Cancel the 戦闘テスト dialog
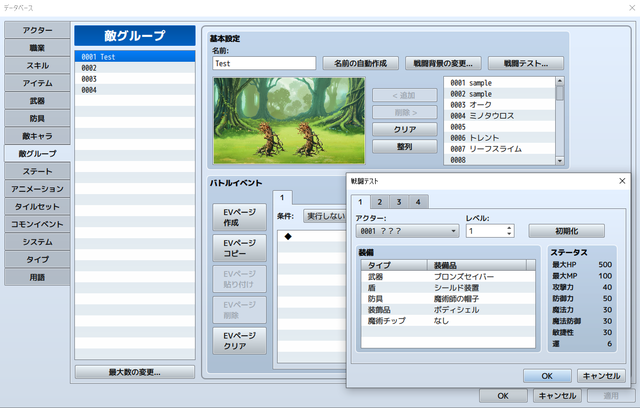The width and height of the screenshot is (640, 408). point(601,376)
